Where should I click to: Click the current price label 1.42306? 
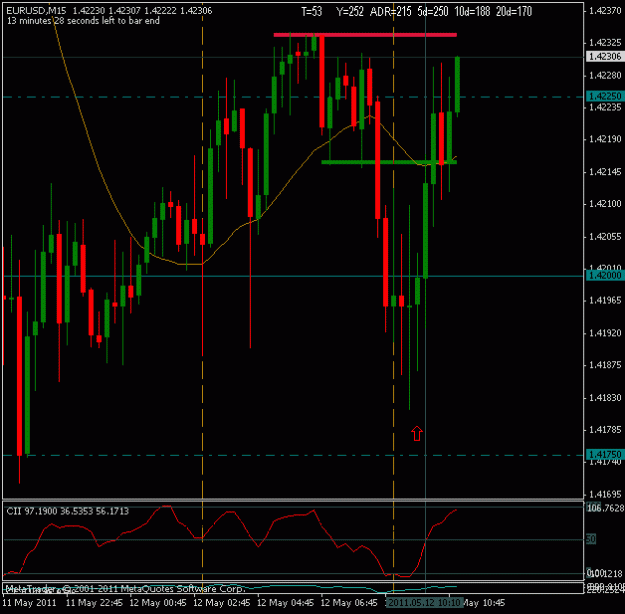605,57
